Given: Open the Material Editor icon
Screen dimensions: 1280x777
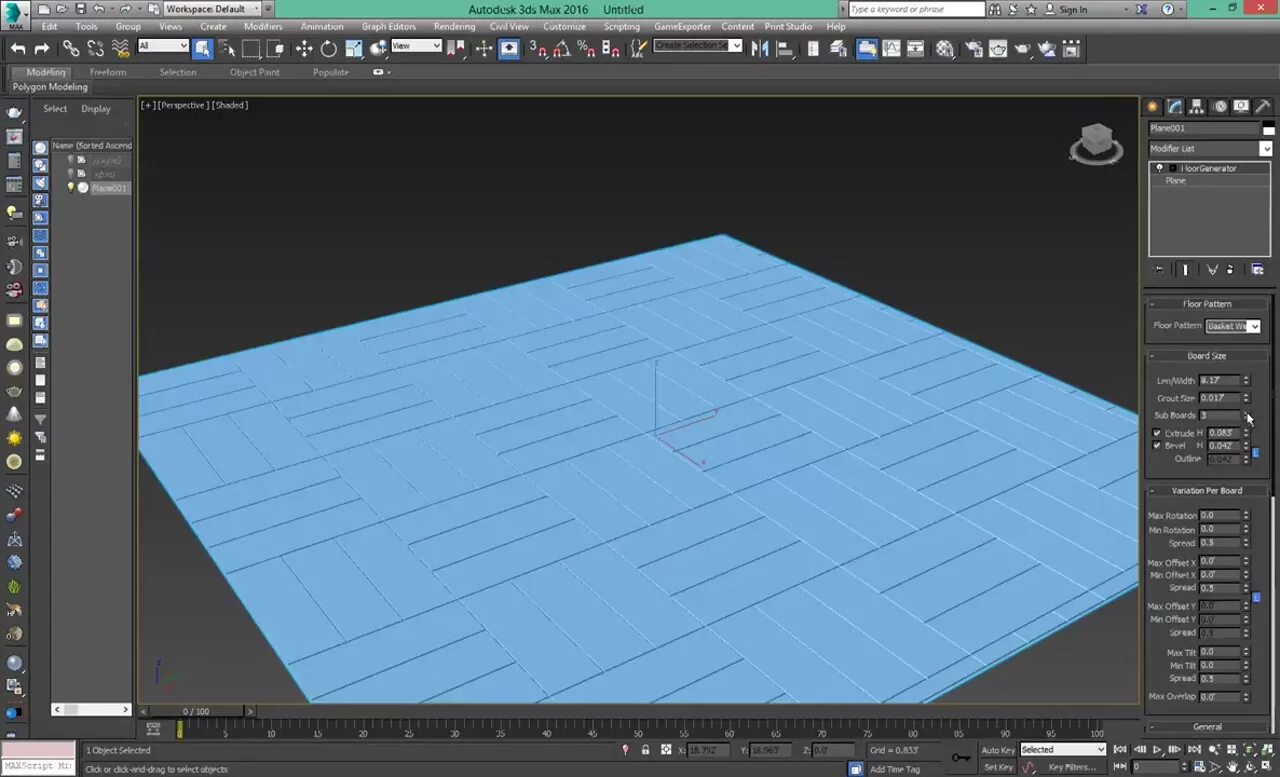Looking at the screenshot, I should 945,49.
